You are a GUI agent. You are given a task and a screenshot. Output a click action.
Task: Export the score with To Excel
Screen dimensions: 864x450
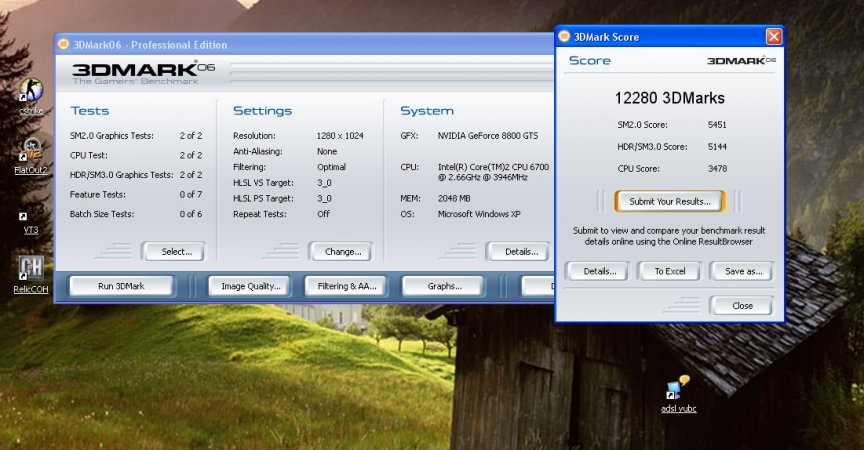tap(669, 271)
